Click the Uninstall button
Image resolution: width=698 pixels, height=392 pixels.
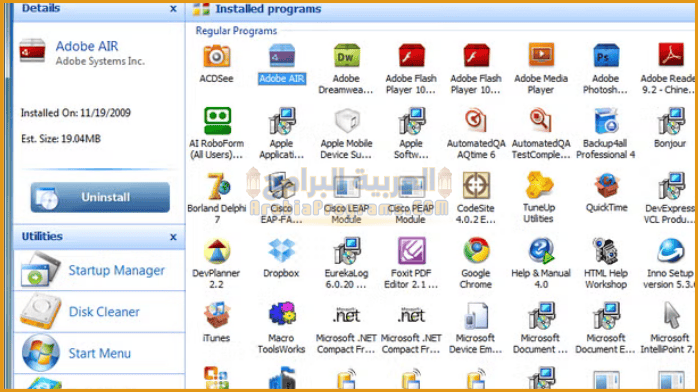100,197
